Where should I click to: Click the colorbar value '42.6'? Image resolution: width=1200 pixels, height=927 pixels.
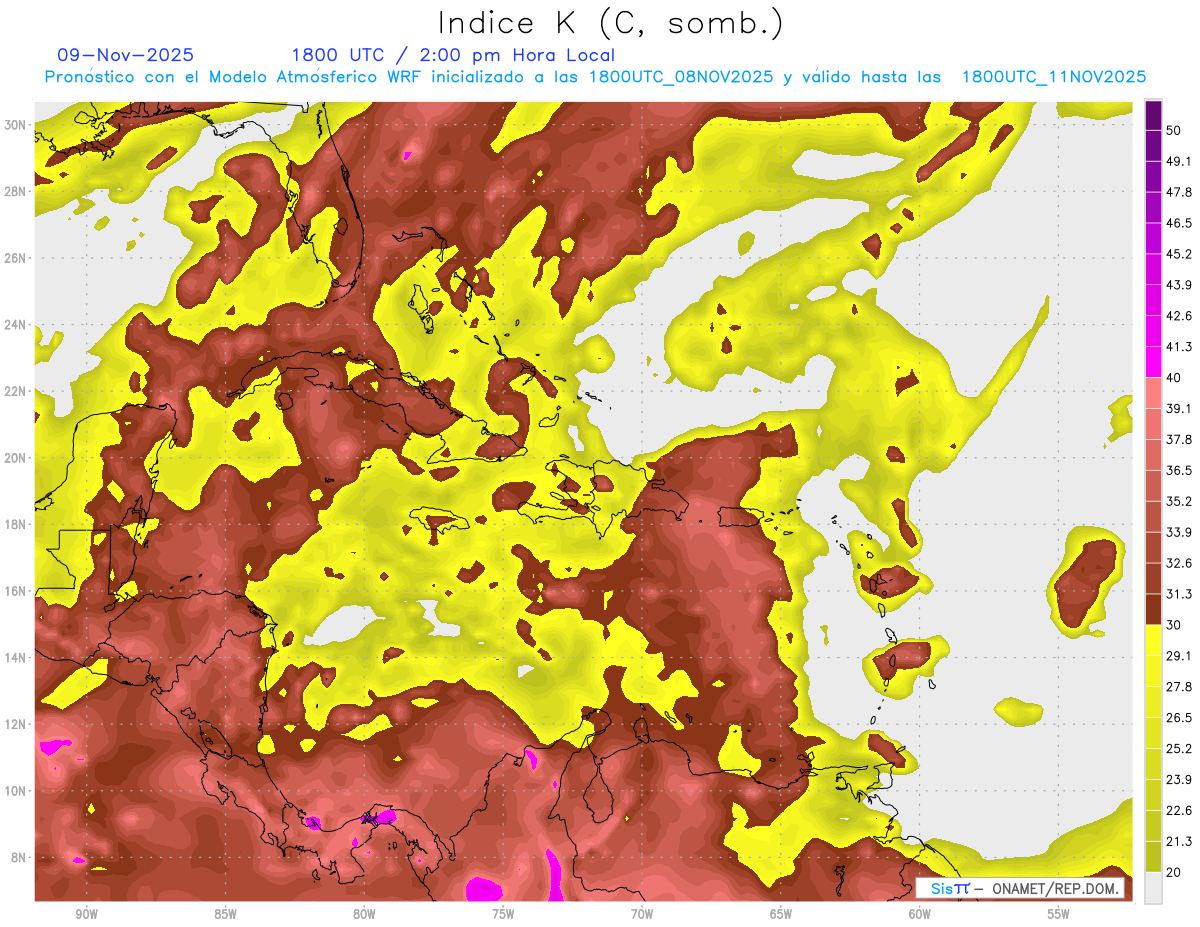pos(1179,316)
